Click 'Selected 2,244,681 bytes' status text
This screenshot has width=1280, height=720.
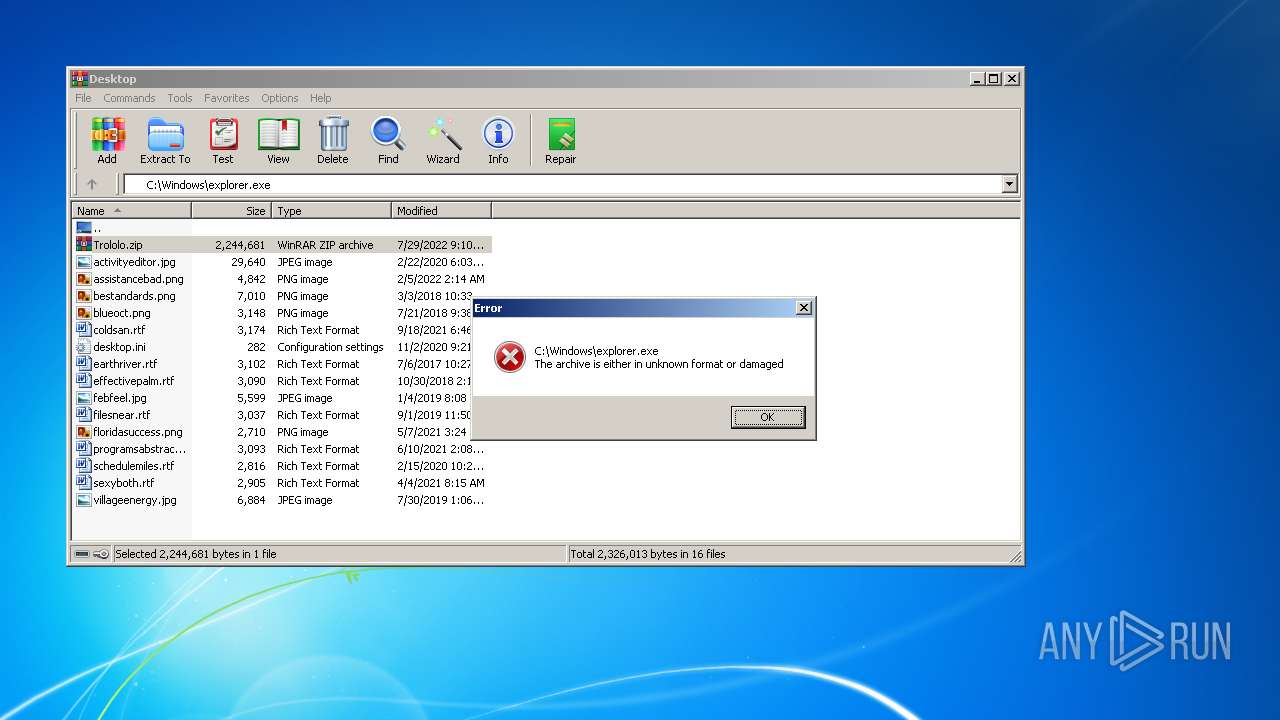[196, 554]
